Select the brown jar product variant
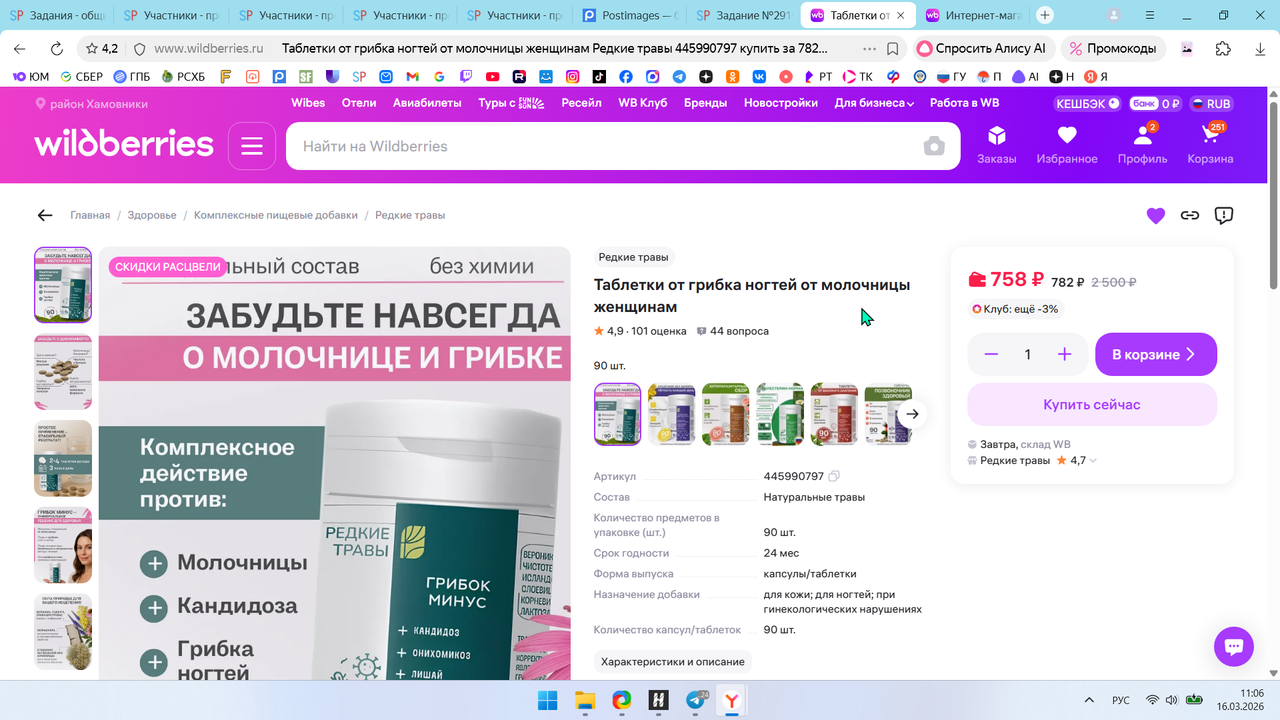The width and height of the screenshot is (1280, 720). pos(725,414)
